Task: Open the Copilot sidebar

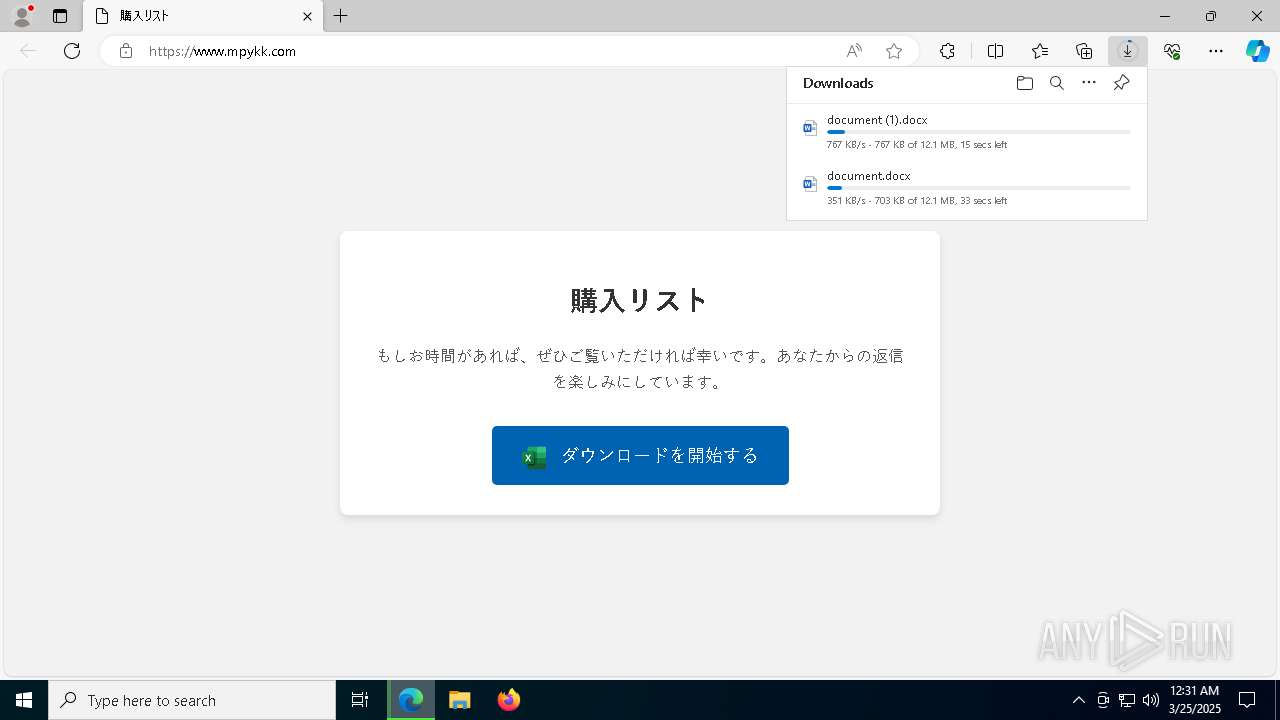Action: pos(1257,51)
